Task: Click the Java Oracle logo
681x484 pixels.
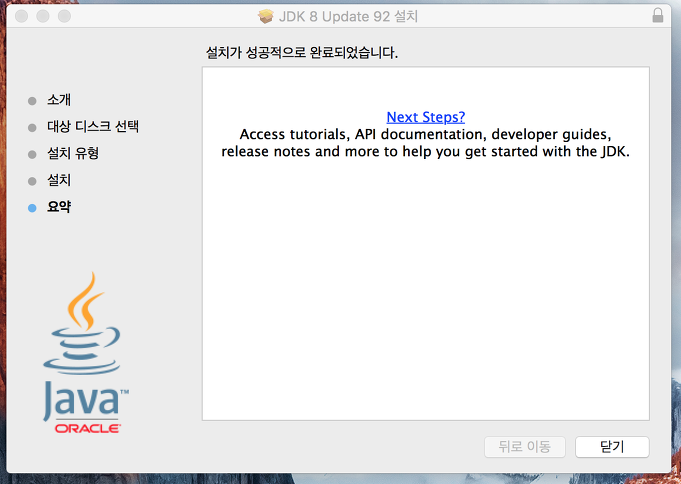Action: click(x=86, y=352)
